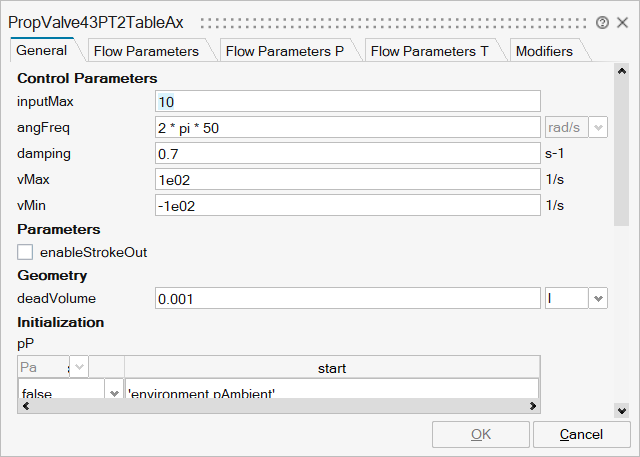The width and height of the screenshot is (640, 457).
Task: Open the Flow Parameters P tab
Action: [284, 51]
